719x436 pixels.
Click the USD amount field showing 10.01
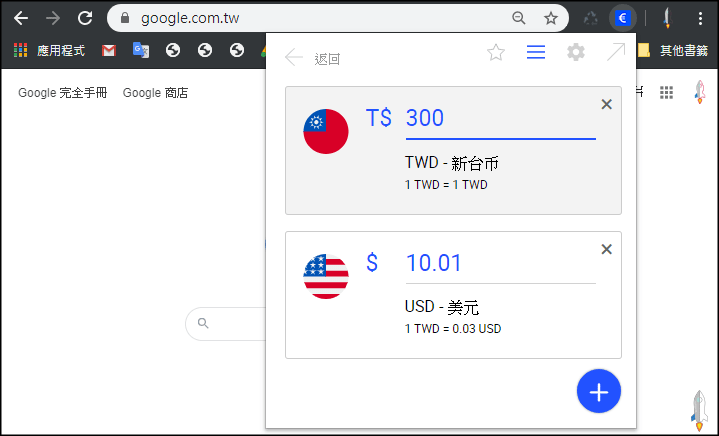[x=499, y=264]
